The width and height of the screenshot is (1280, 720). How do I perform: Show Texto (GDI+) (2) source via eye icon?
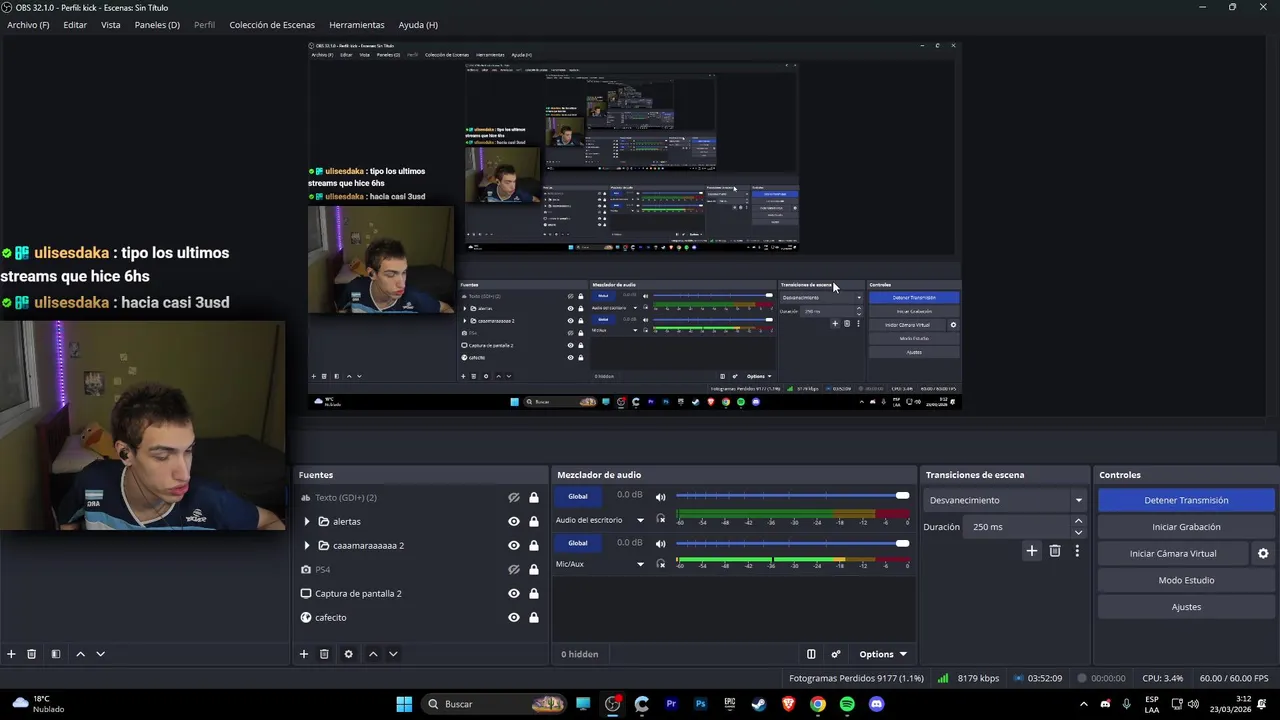point(514,497)
